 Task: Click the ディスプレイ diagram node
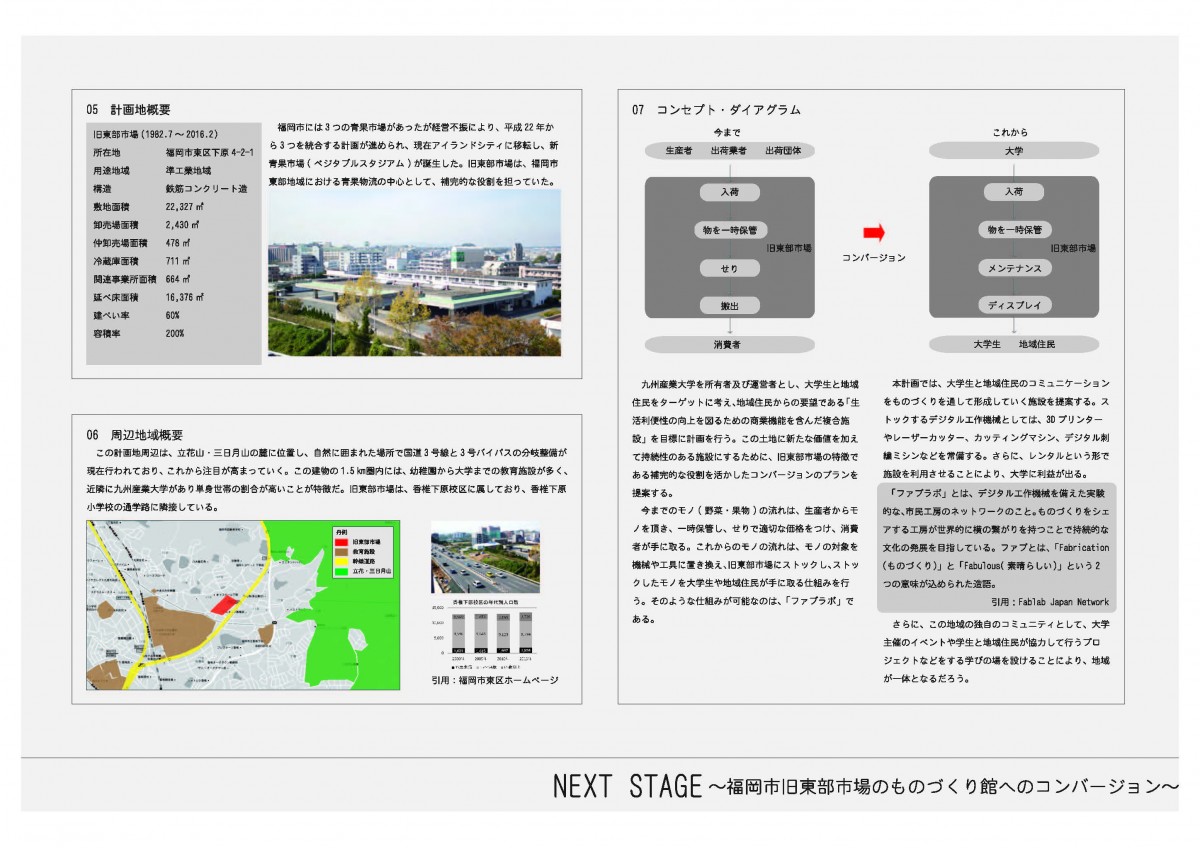coord(1014,305)
